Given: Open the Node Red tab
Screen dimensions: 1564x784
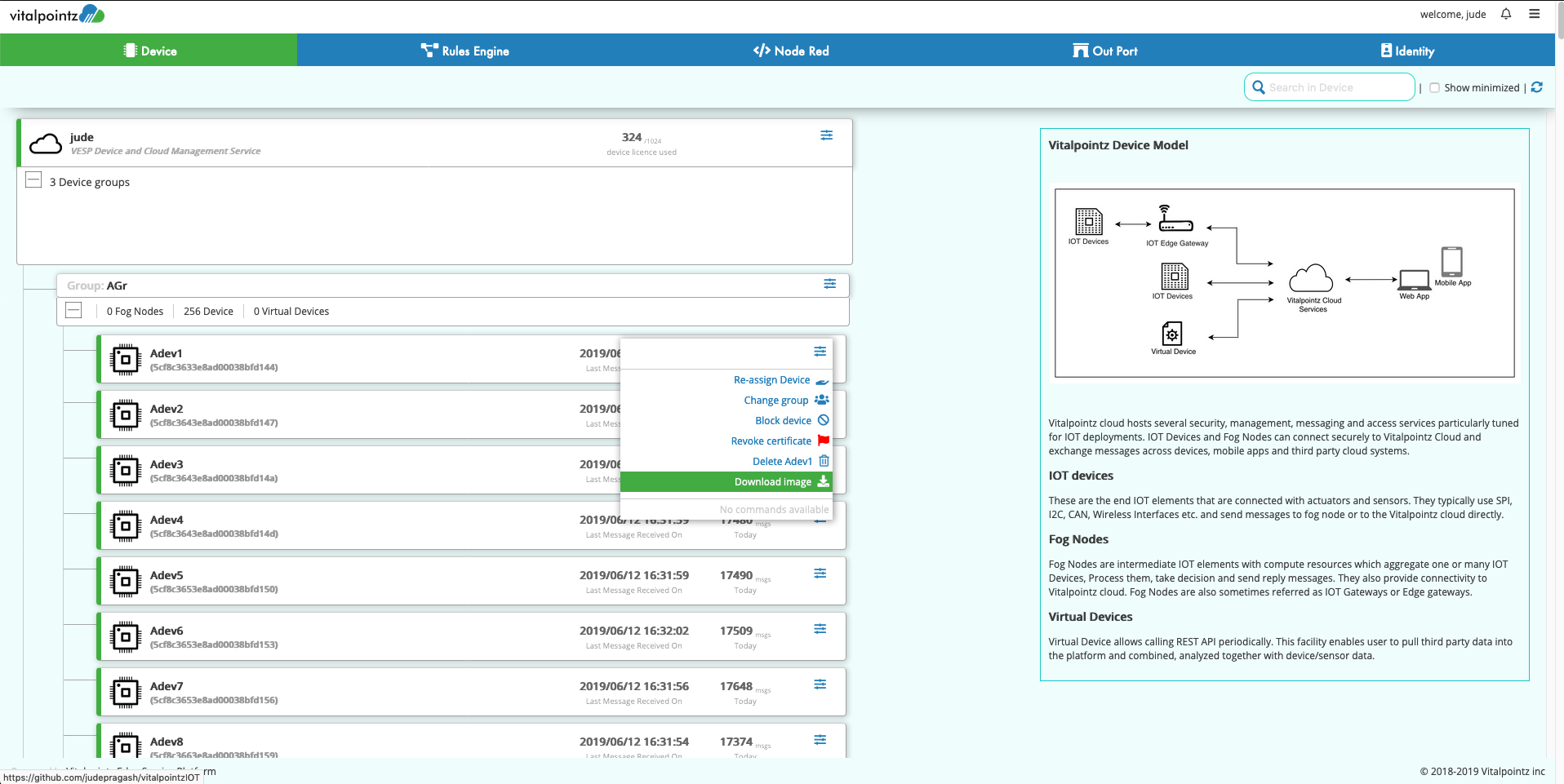Looking at the screenshot, I should [x=791, y=51].
